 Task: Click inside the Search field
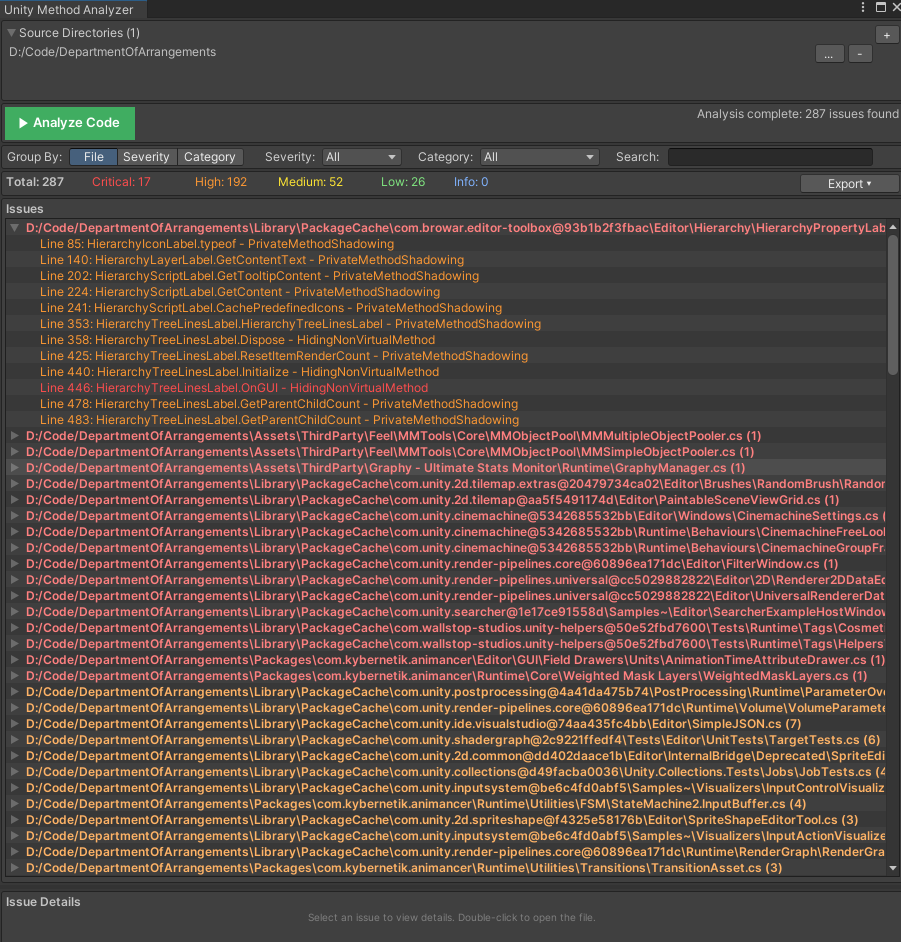pyautogui.click(x=770, y=157)
